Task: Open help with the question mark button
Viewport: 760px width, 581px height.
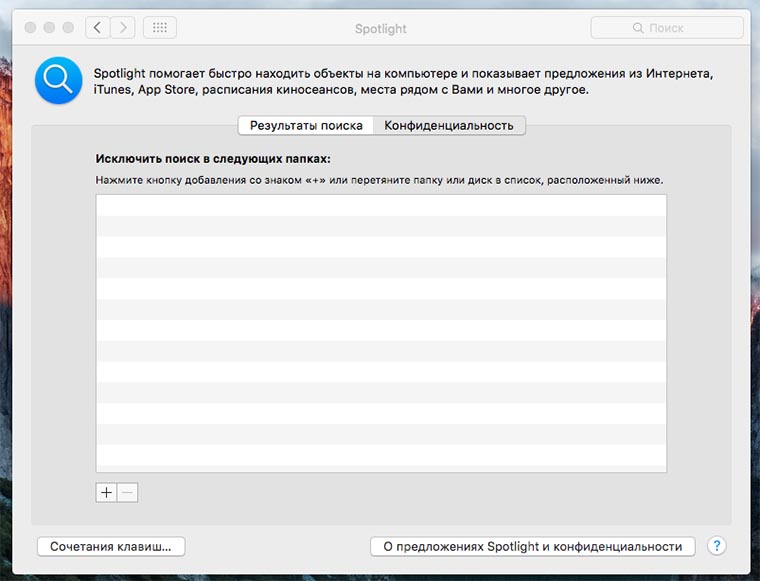Action: [x=716, y=546]
